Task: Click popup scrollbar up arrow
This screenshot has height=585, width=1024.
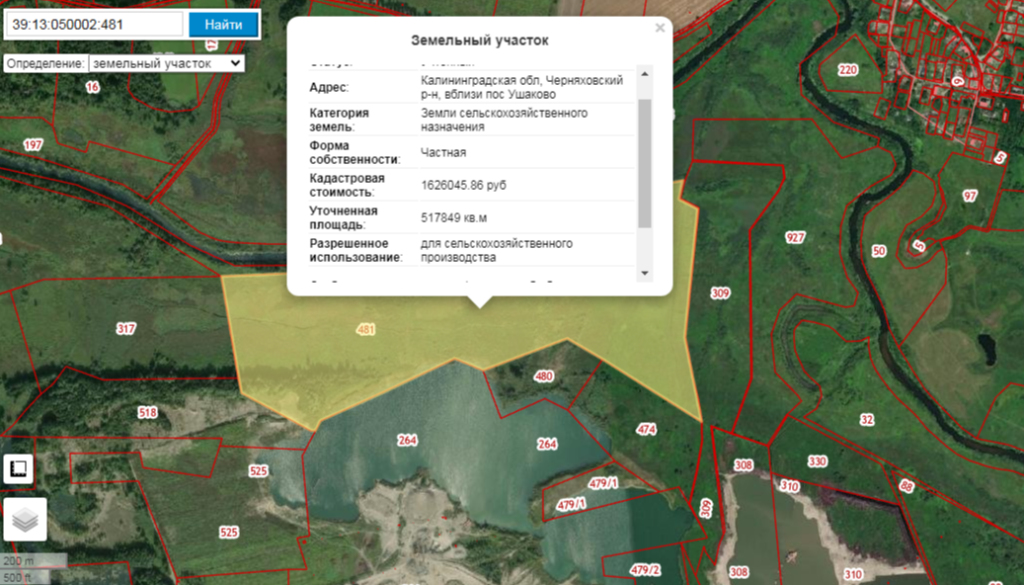Action: pos(645,74)
